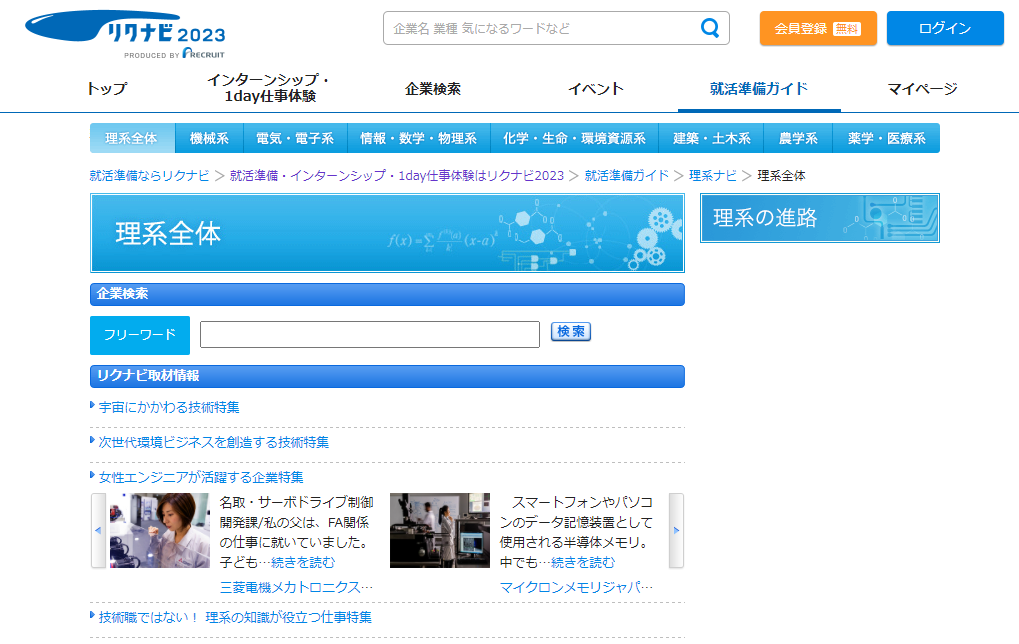Open the イベント navigation item

coord(596,88)
